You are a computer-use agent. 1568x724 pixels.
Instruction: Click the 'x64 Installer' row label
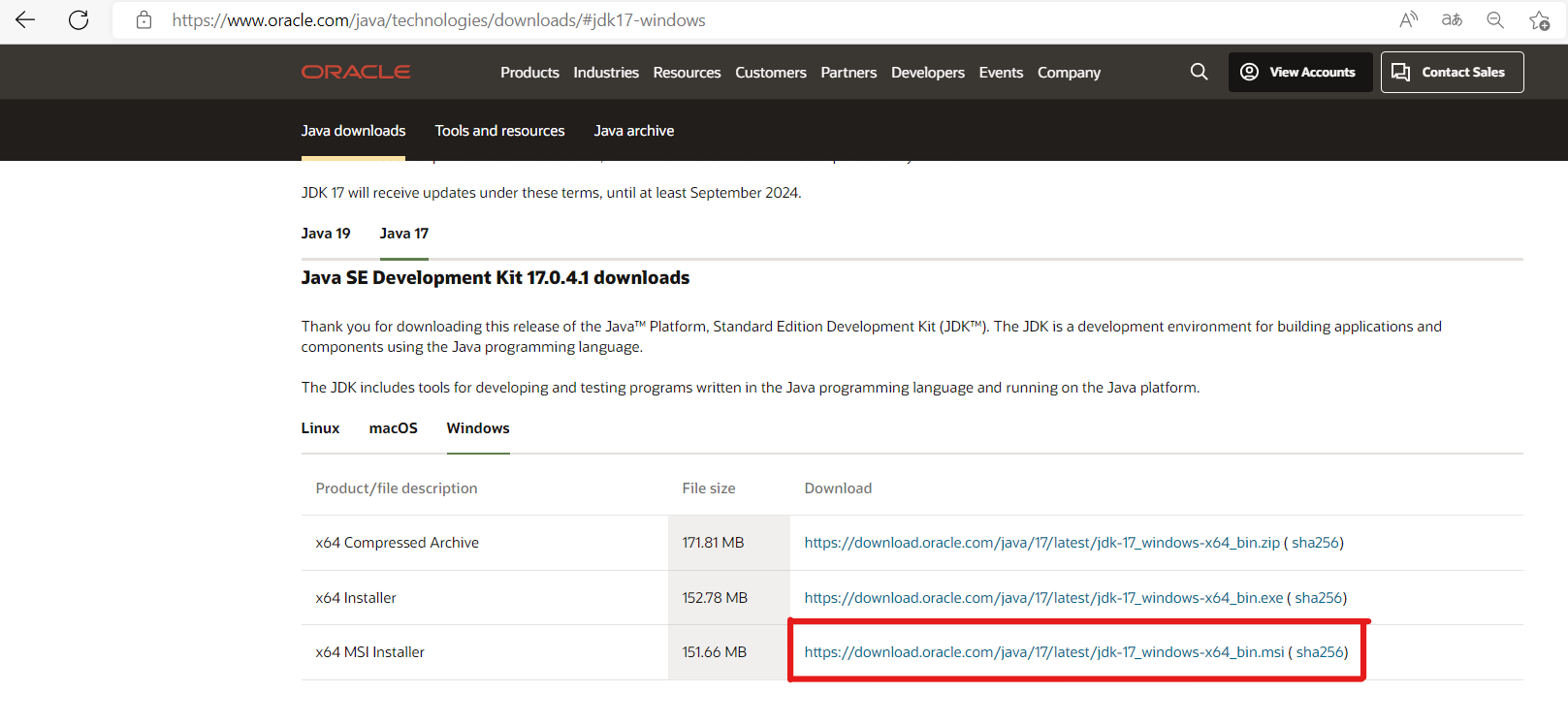coord(356,598)
